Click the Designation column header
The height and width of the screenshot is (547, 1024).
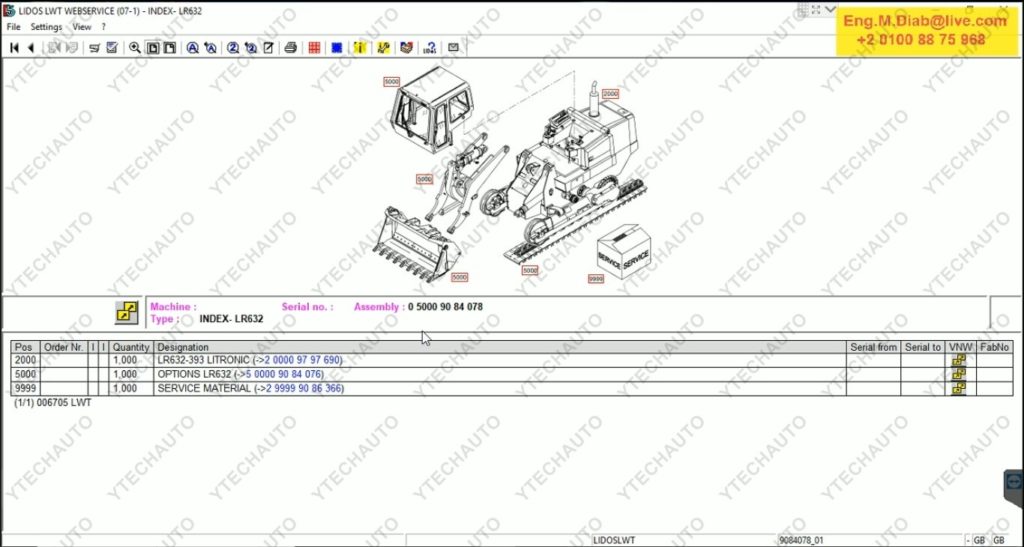point(500,347)
